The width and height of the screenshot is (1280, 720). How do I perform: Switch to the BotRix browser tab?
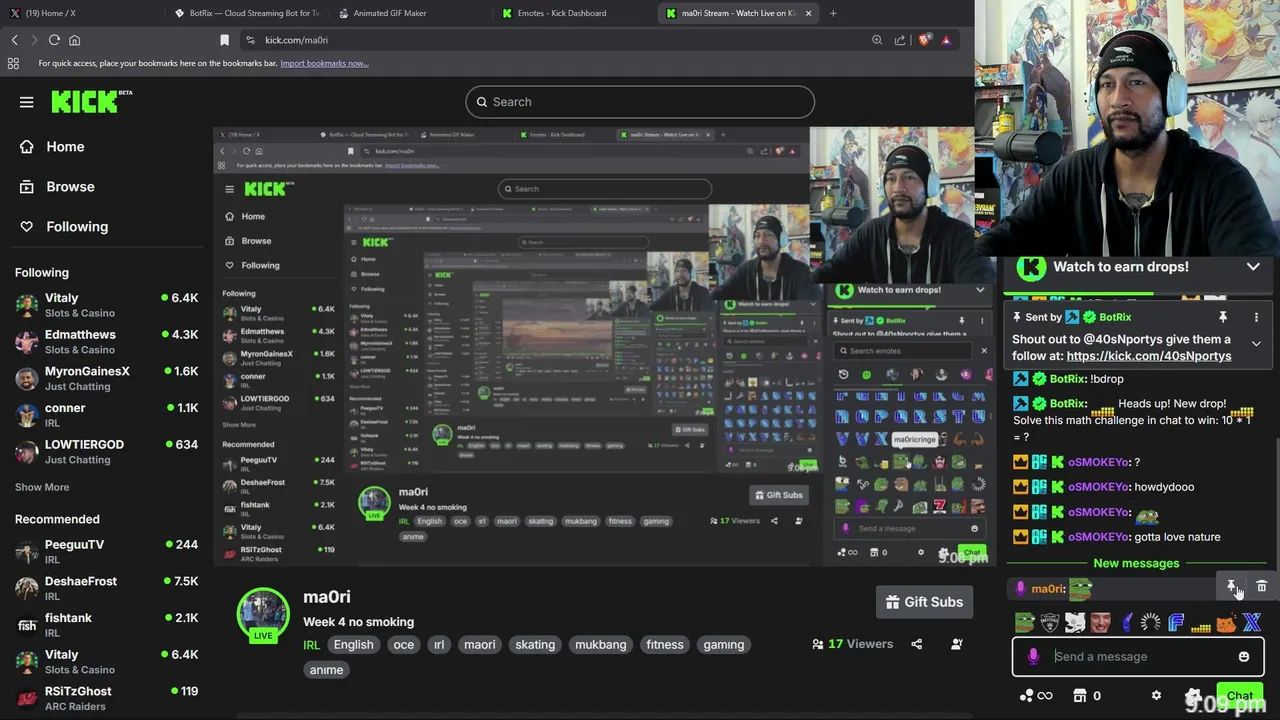(246, 13)
